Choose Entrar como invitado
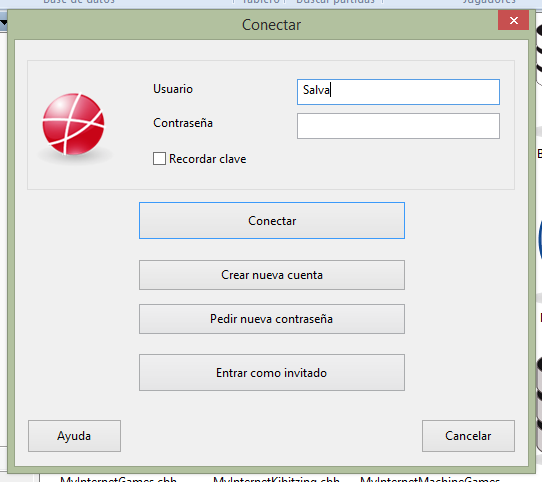Viewport: 542px width, 482px height. click(272, 372)
